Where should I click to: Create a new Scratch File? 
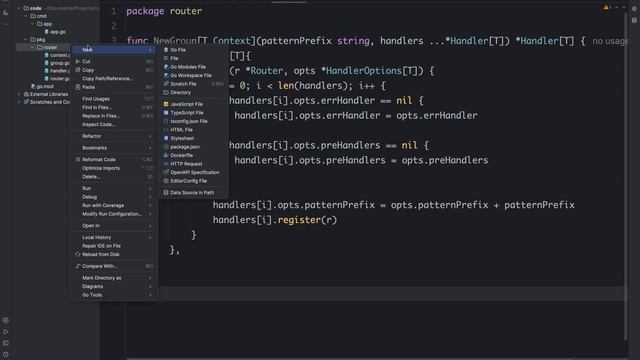(193, 84)
